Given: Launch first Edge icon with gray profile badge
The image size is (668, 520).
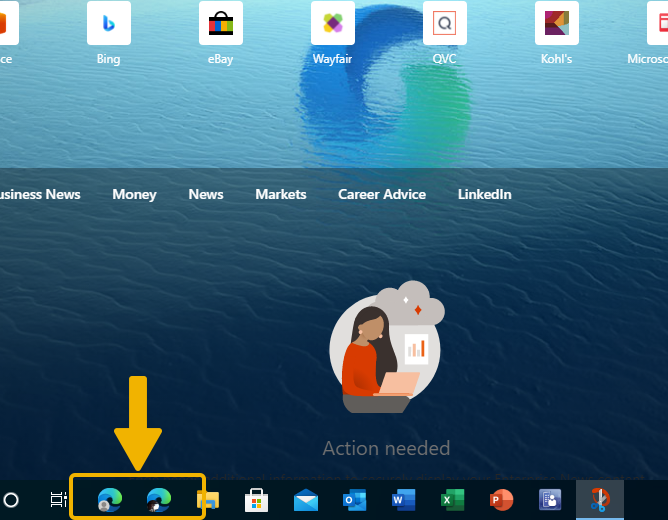Looking at the screenshot, I should pos(110,500).
